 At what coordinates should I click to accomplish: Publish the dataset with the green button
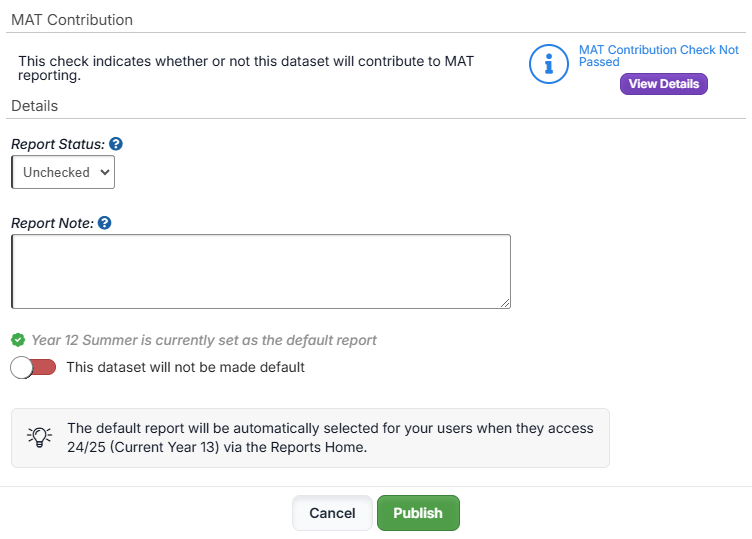coord(417,513)
